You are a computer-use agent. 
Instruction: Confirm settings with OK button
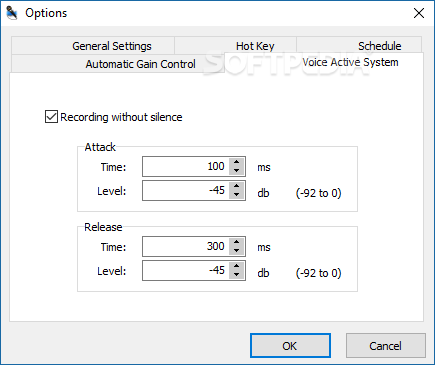[x=290, y=346]
